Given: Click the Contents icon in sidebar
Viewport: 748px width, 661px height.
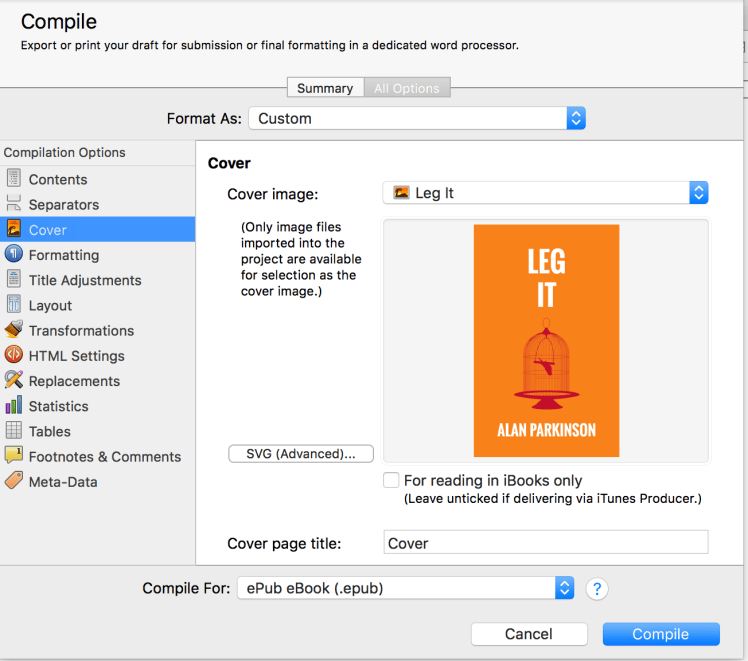Looking at the screenshot, I should tap(14, 179).
